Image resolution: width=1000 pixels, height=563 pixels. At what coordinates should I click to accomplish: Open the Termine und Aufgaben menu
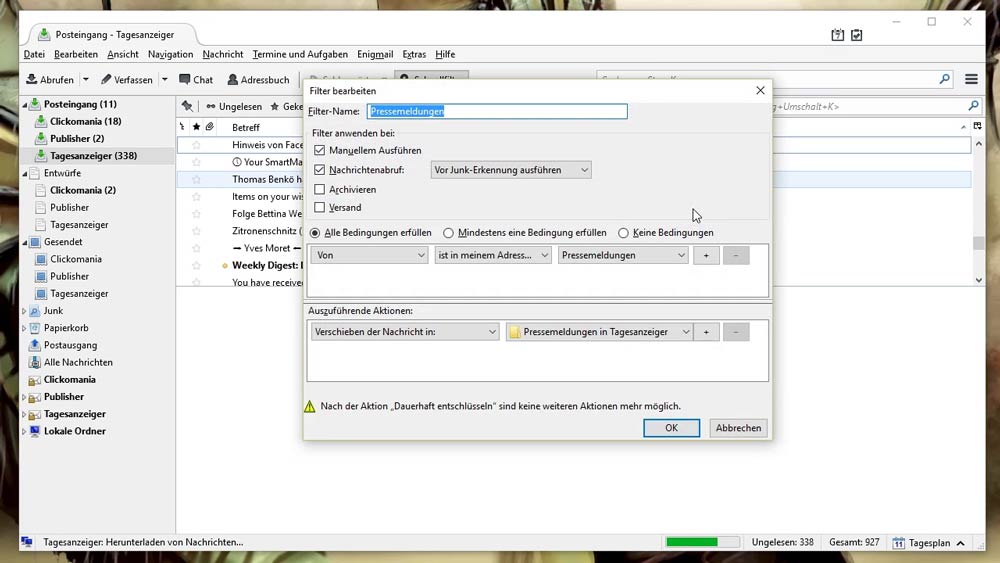point(300,54)
